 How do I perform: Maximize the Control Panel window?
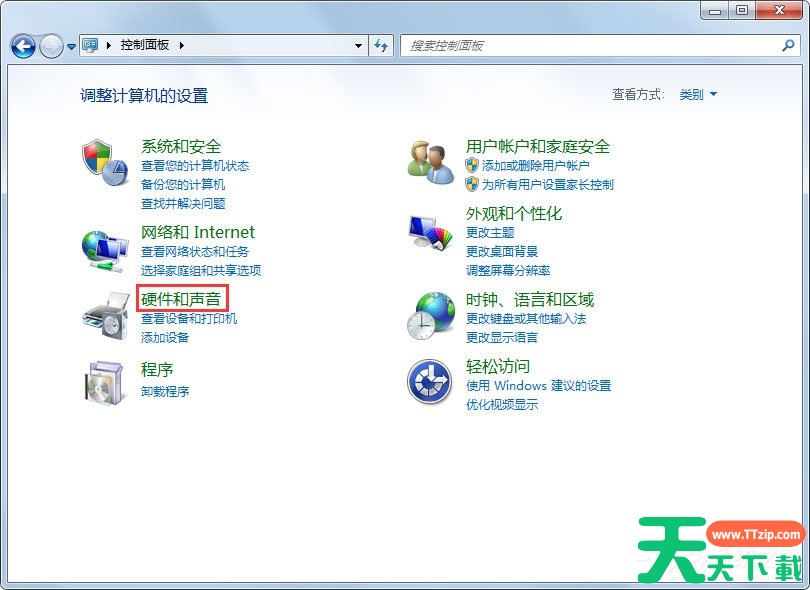click(x=742, y=10)
